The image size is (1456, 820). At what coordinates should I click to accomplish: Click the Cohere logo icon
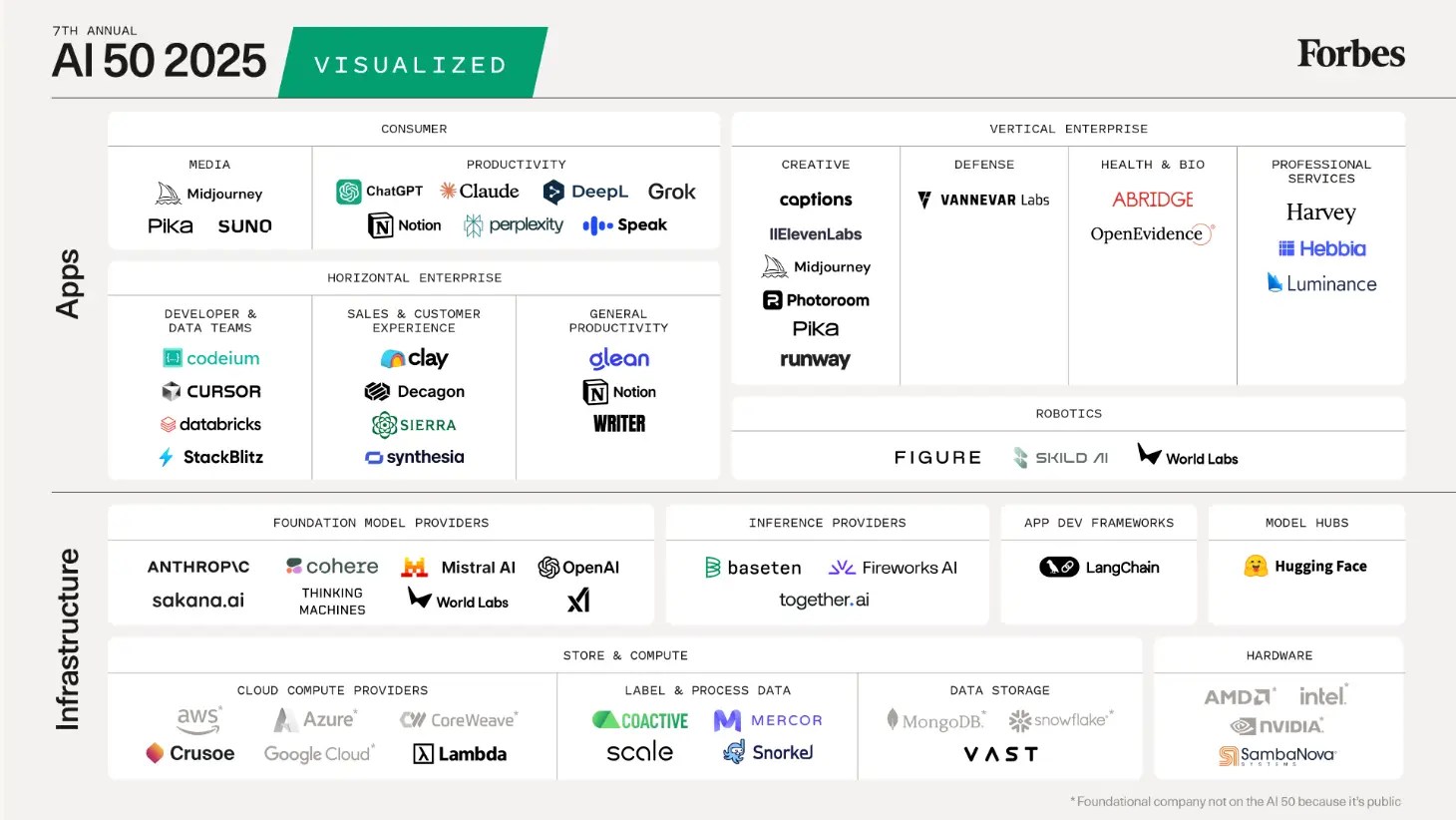294,567
